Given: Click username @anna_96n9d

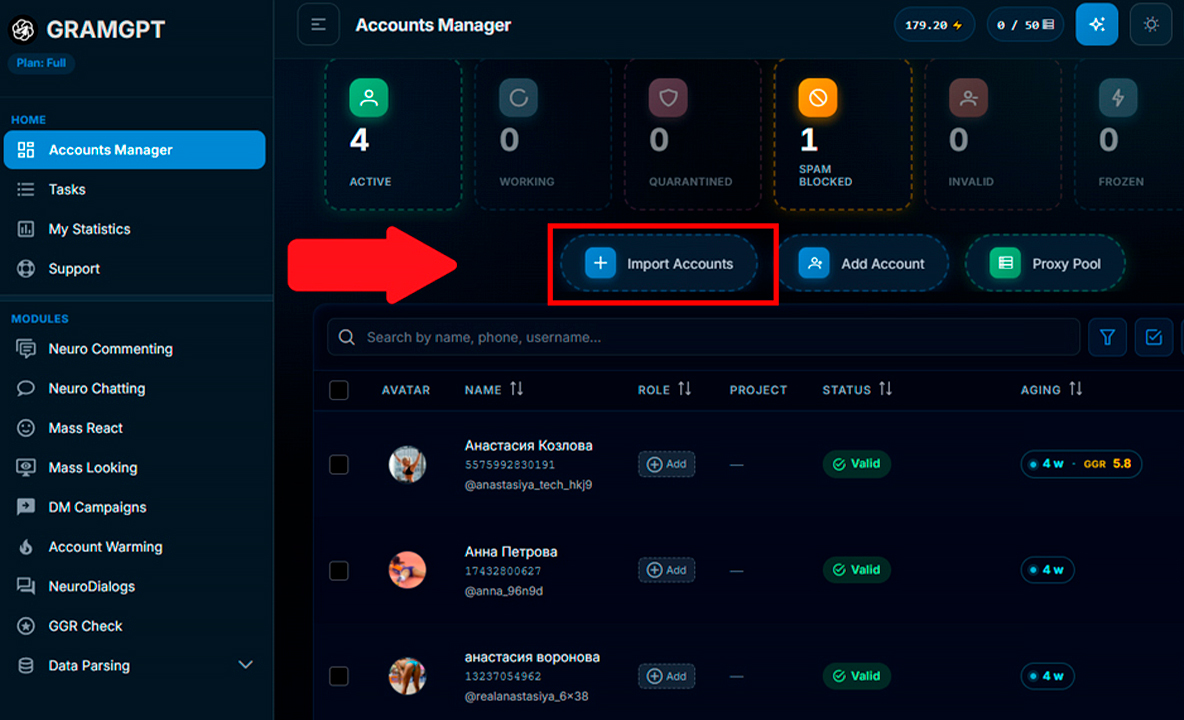Looking at the screenshot, I should (504, 591).
